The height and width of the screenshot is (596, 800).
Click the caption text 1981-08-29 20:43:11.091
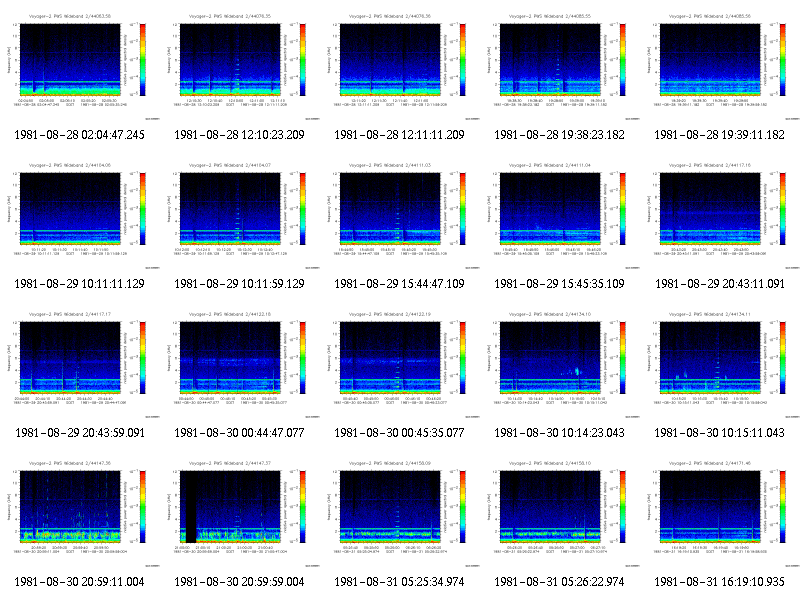click(x=719, y=284)
